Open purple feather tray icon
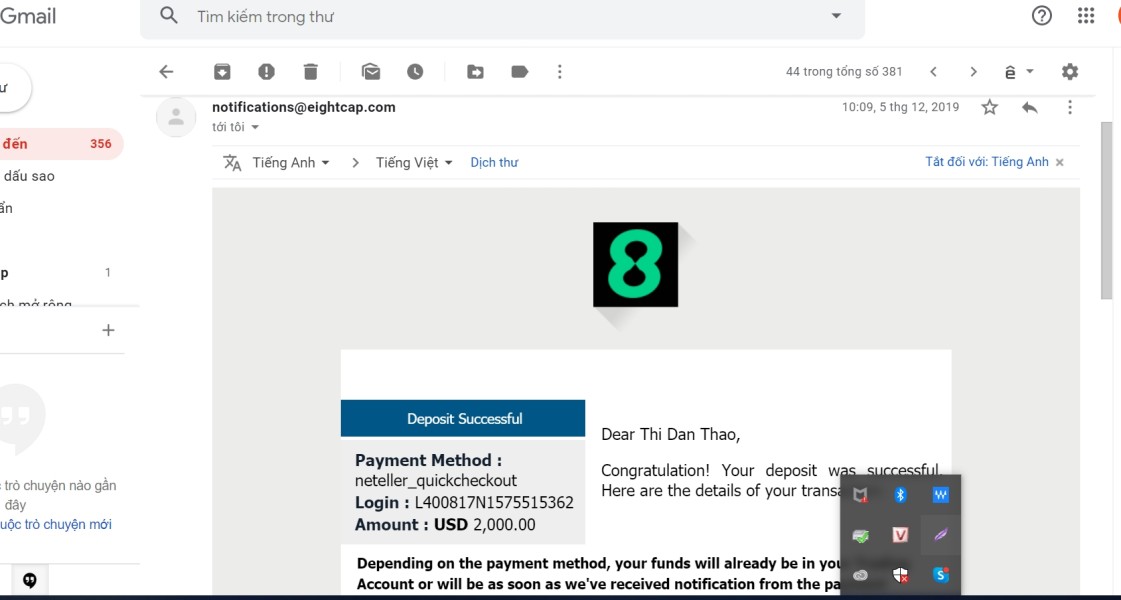This screenshot has width=1121, height=600. pyautogui.click(x=941, y=535)
